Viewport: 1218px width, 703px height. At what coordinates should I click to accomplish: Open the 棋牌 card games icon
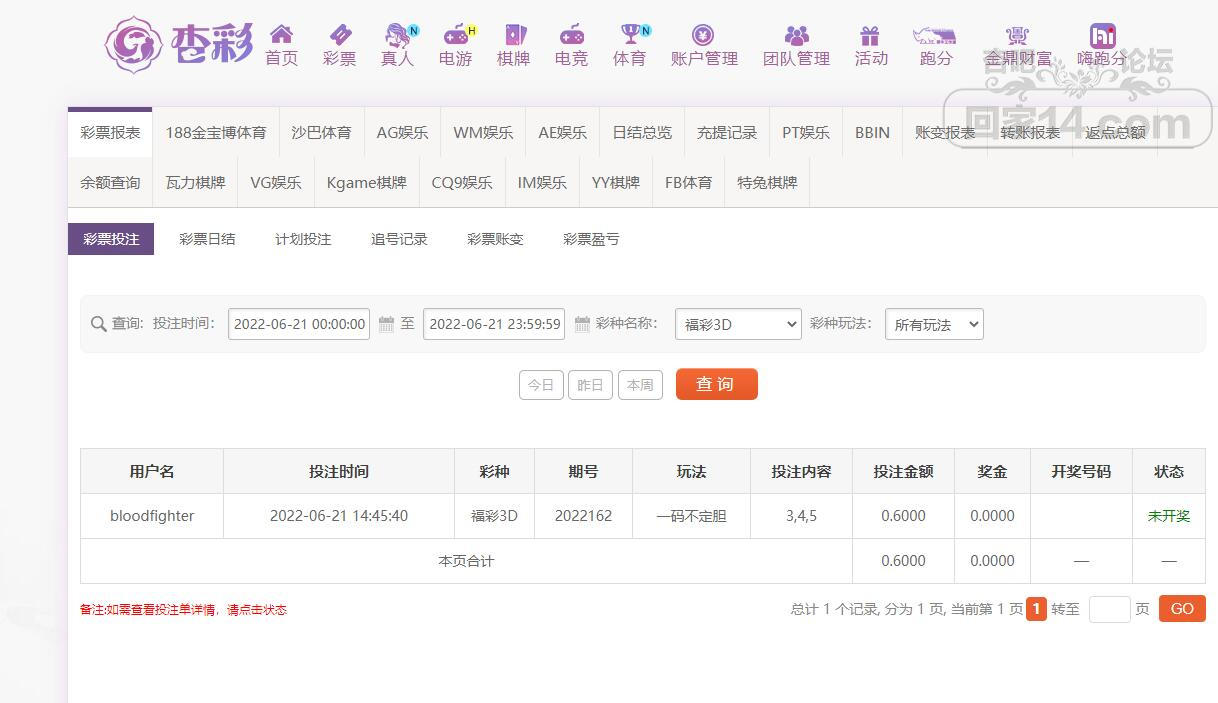(513, 36)
